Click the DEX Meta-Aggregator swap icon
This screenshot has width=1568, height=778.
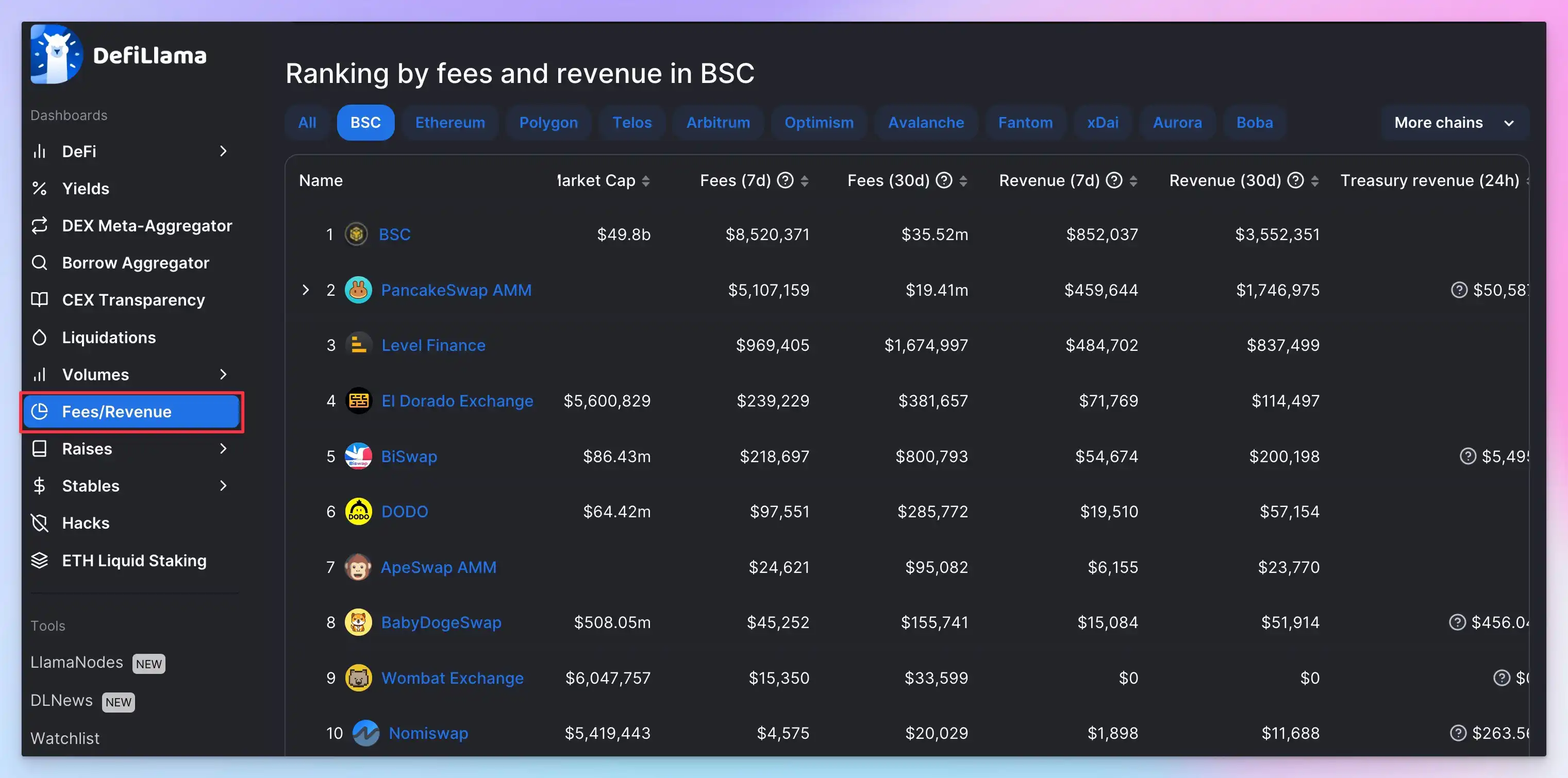[40, 226]
